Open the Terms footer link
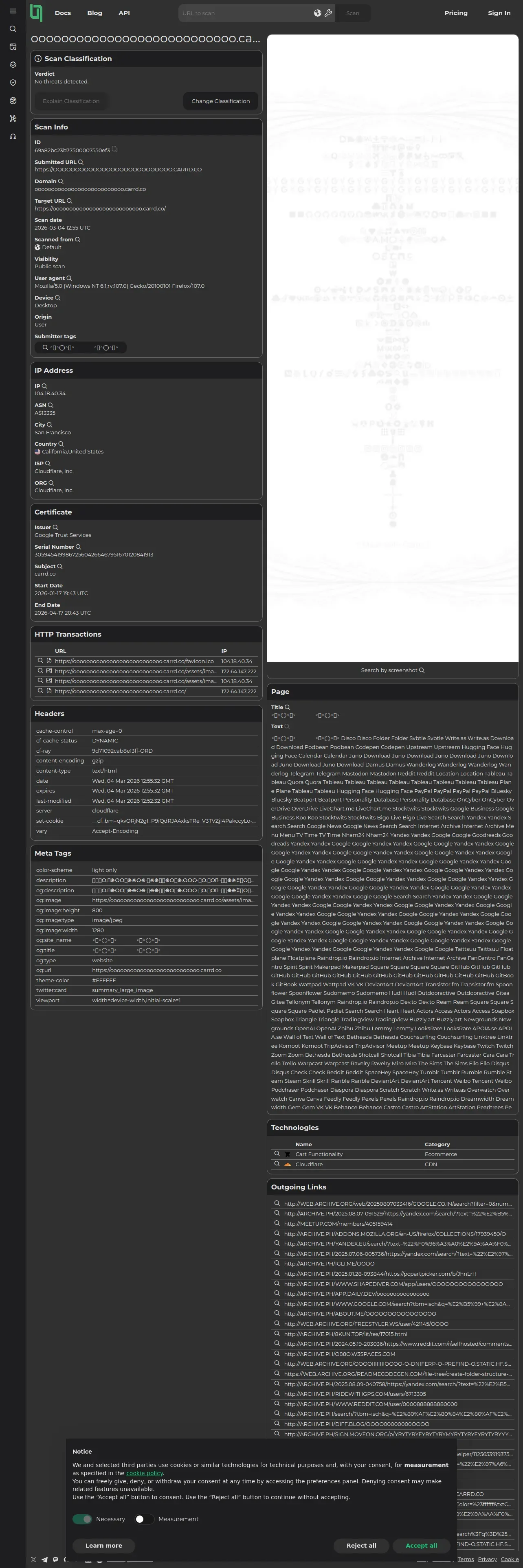 [x=466, y=1559]
